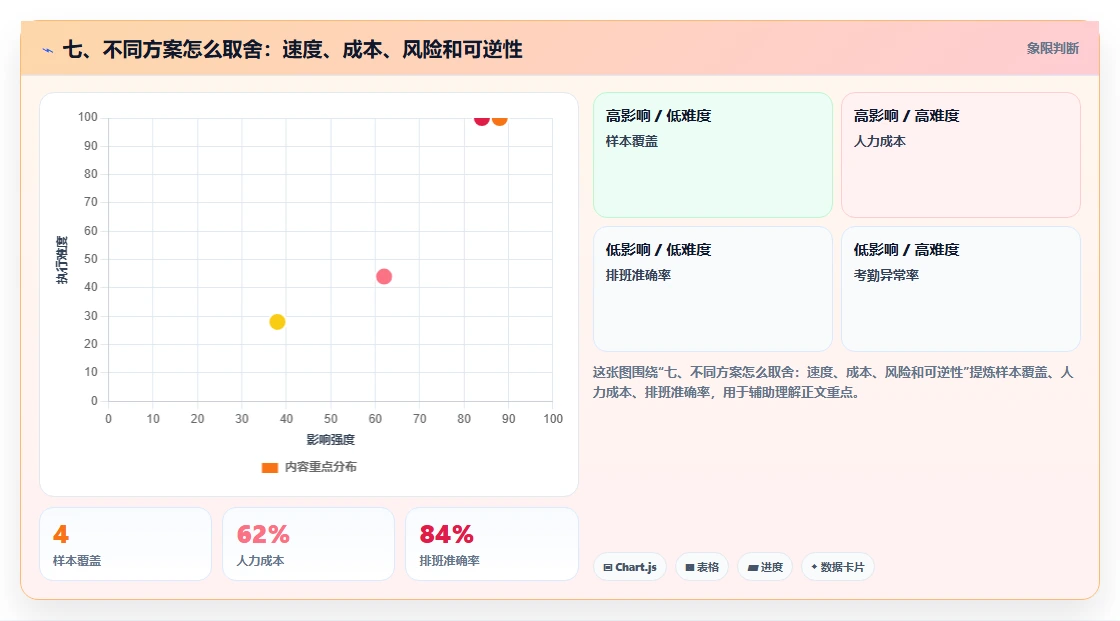
Task: Click the 进度 tag icon
Action: click(x=753, y=567)
